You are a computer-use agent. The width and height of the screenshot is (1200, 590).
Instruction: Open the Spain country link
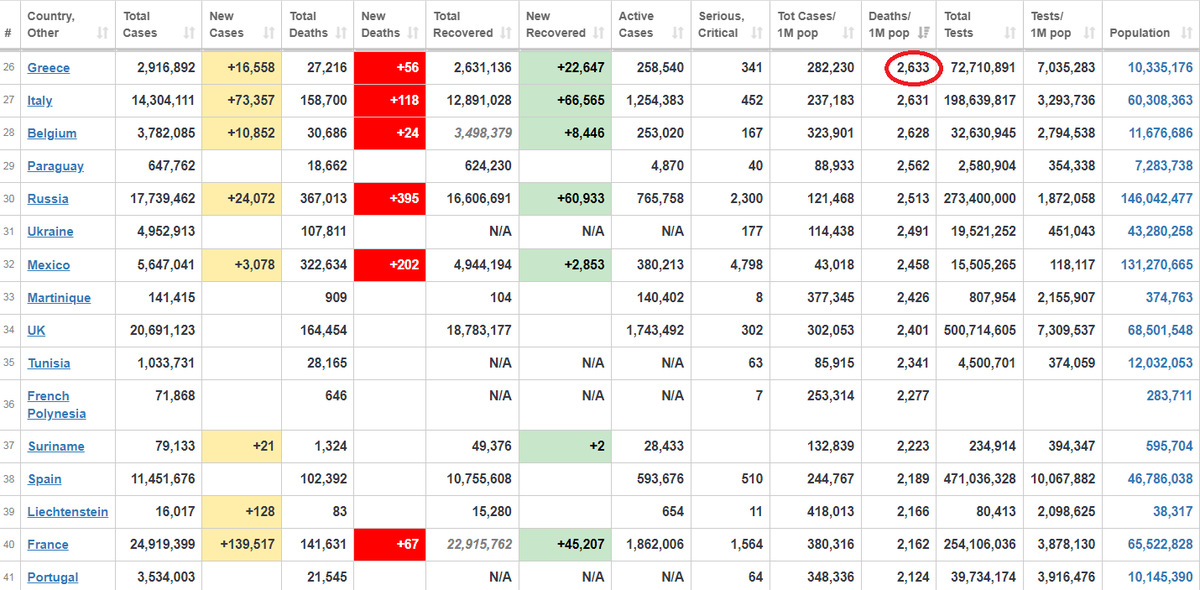(x=44, y=480)
